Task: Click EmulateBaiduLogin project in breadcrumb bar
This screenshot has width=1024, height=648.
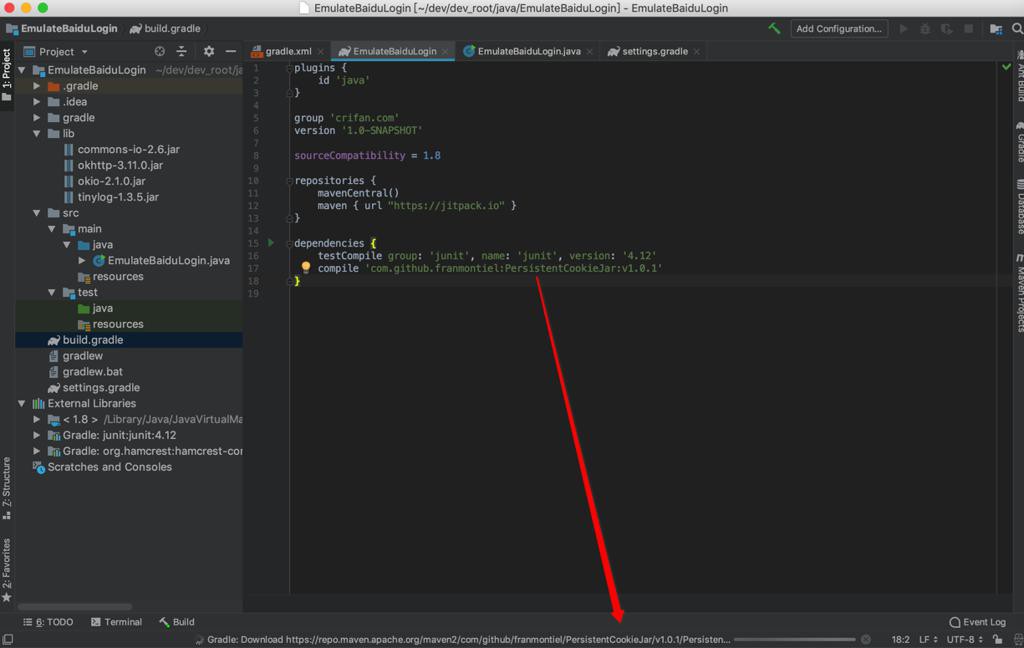Action: pos(62,28)
